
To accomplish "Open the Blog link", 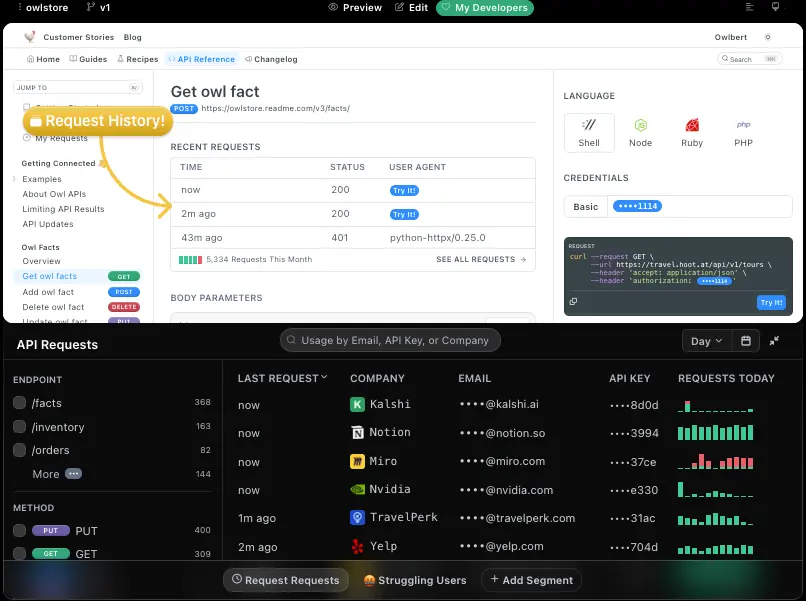I will pyautogui.click(x=133, y=37).
